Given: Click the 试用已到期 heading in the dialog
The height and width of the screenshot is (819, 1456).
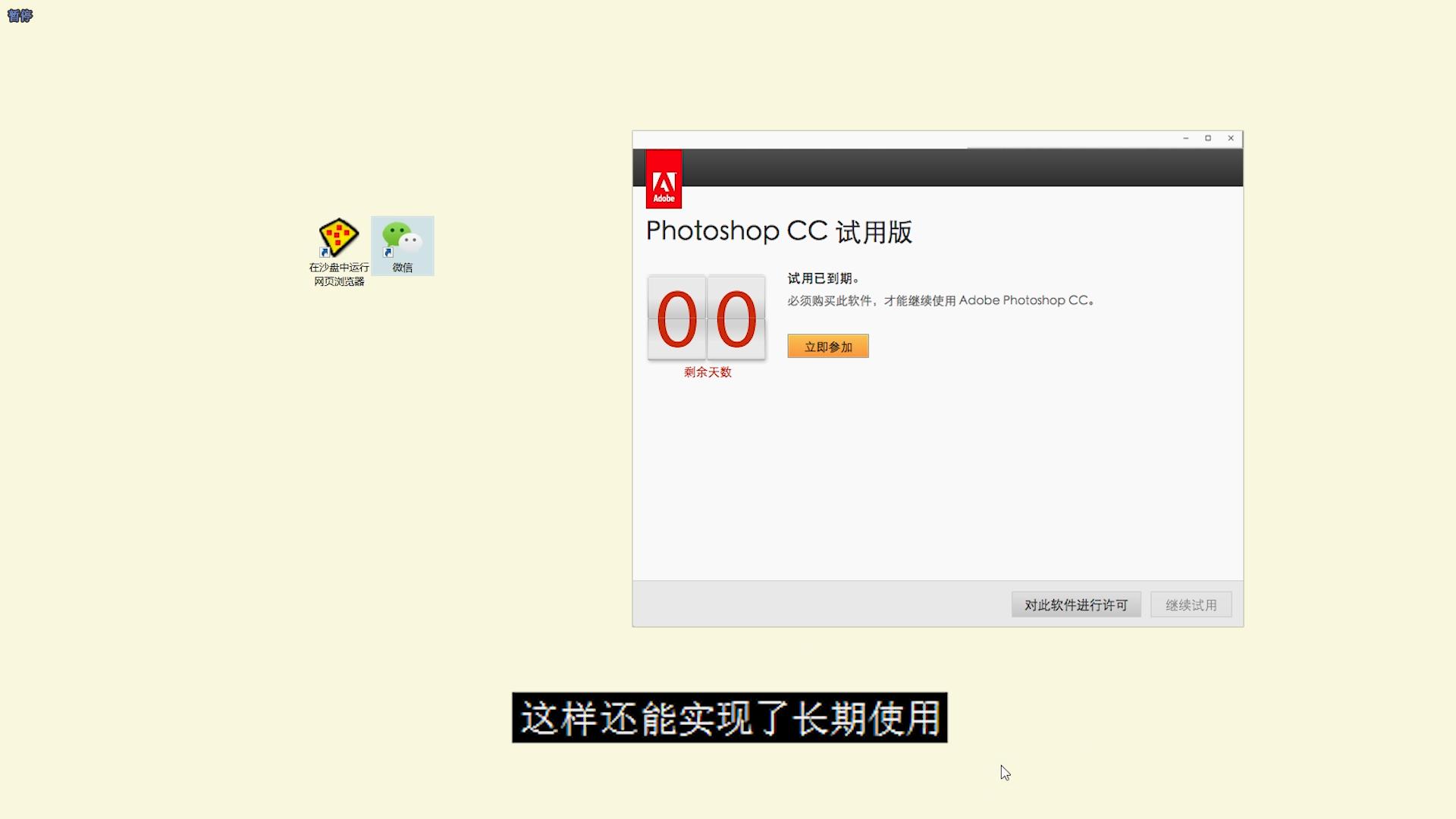Looking at the screenshot, I should click(823, 278).
